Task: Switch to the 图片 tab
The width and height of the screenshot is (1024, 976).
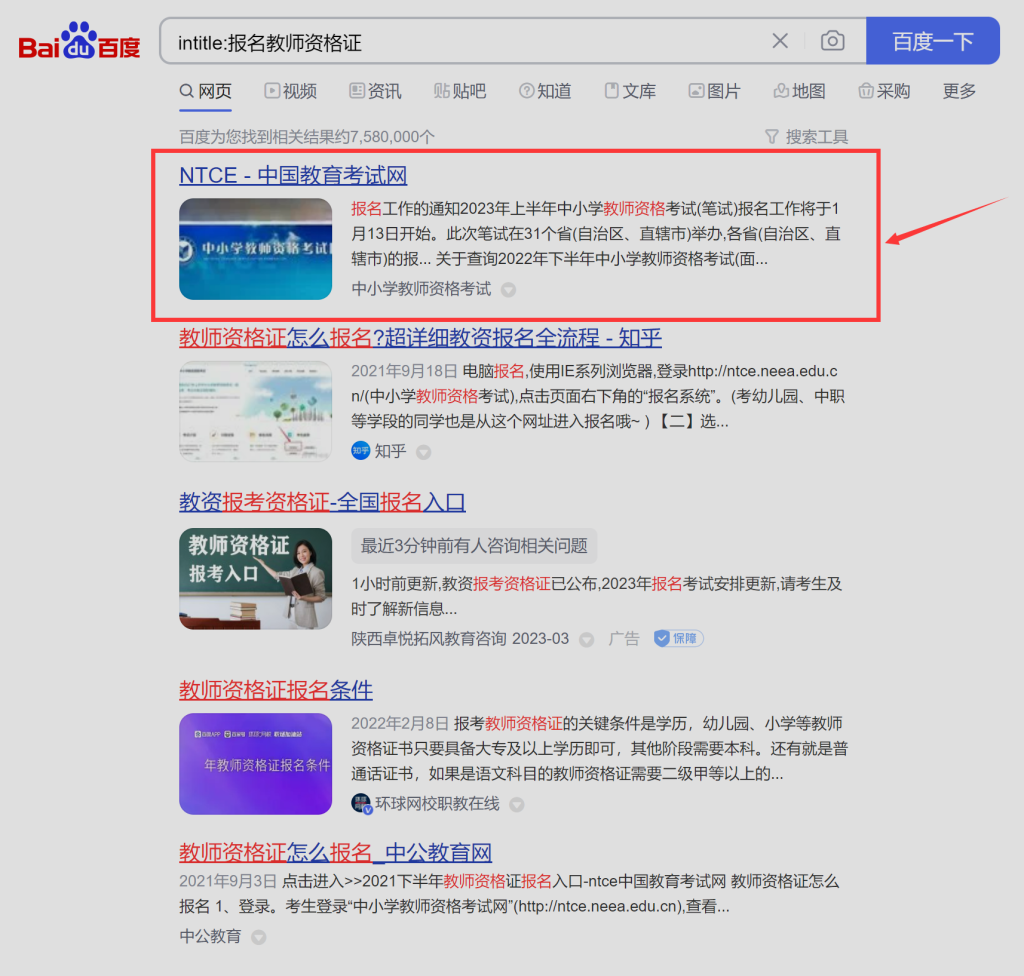Action: (714, 91)
